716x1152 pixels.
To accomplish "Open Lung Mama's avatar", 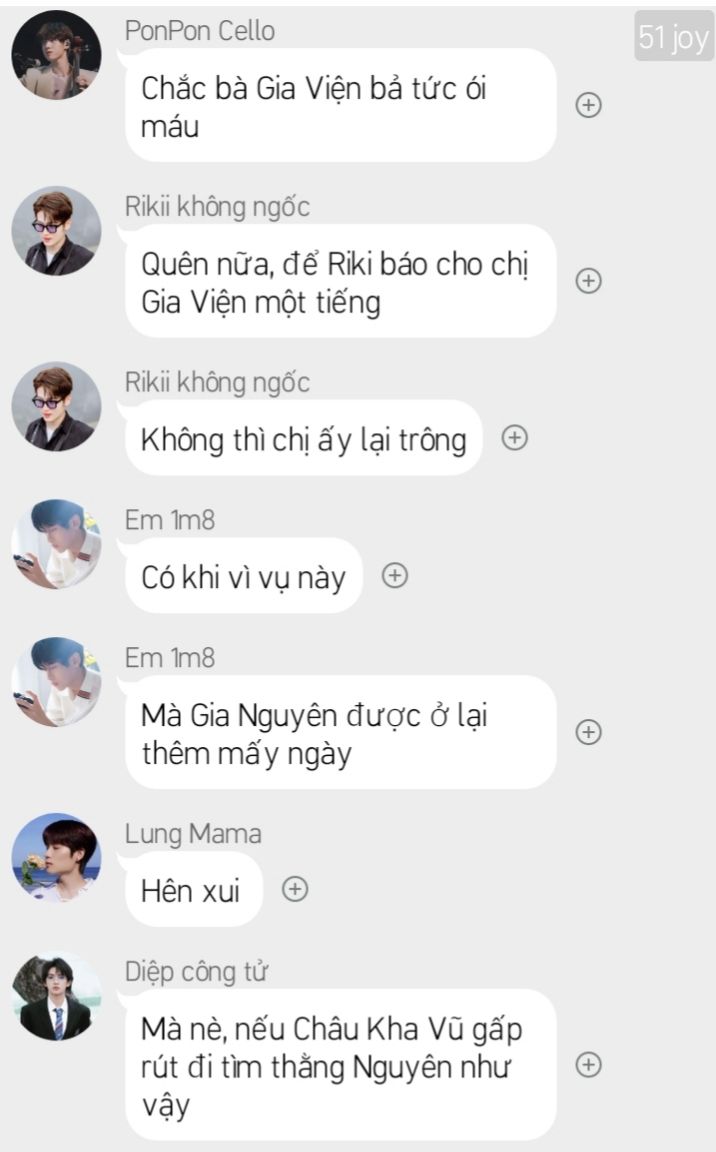I will tap(57, 857).
